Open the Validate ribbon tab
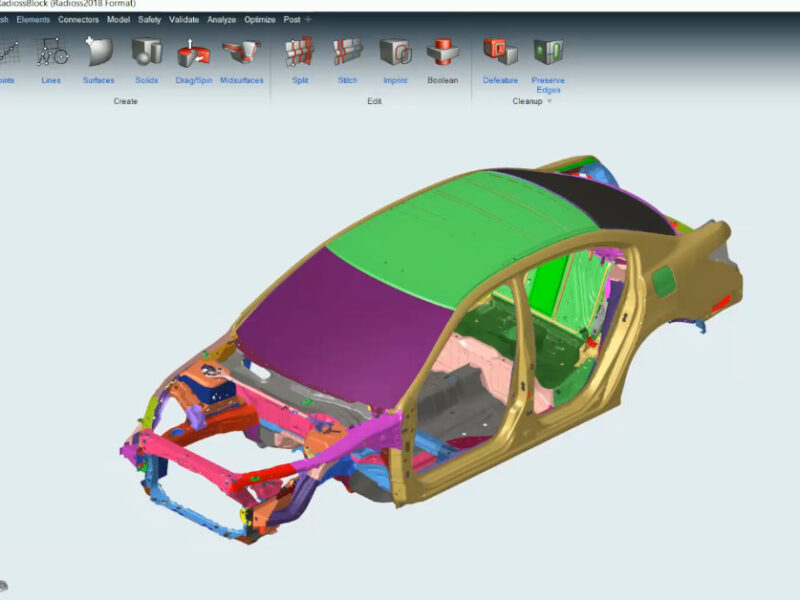The image size is (800, 600). [184, 19]
